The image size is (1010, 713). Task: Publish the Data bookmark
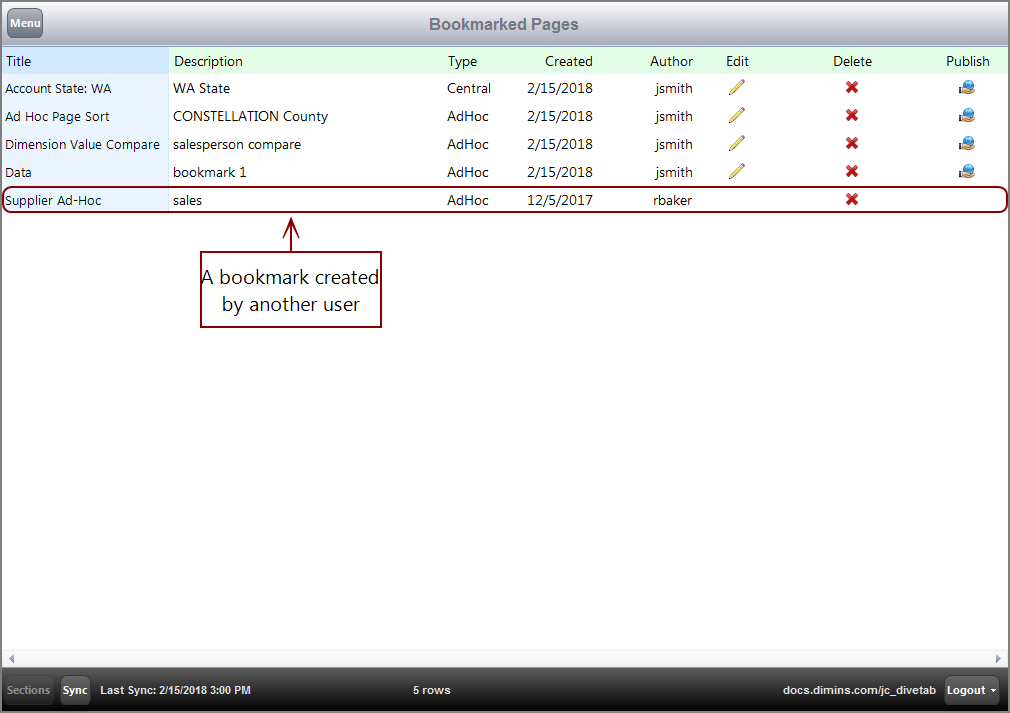click(x=967, y=172)
